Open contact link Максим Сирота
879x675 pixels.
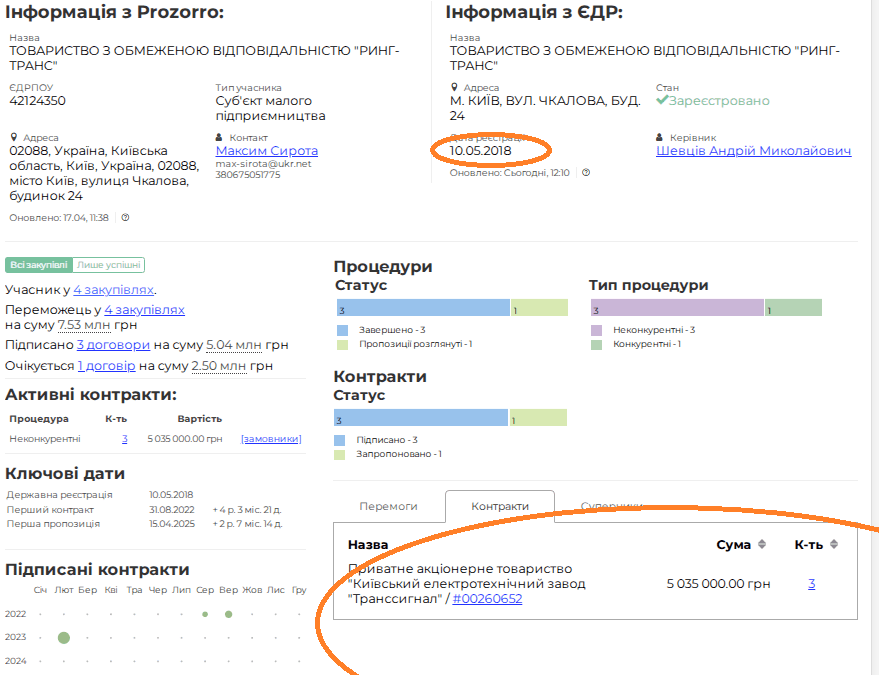[266, 151]
